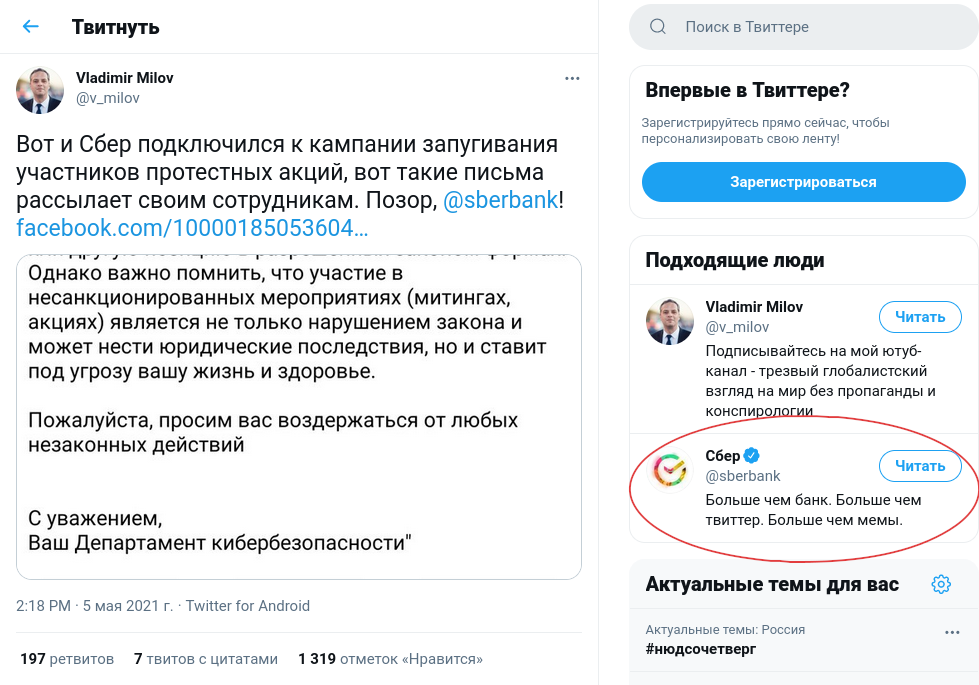Open the facebook.com link in the tweet
Image resolution: width=979 pixels, height=685 pixels.
click(192, 228)
